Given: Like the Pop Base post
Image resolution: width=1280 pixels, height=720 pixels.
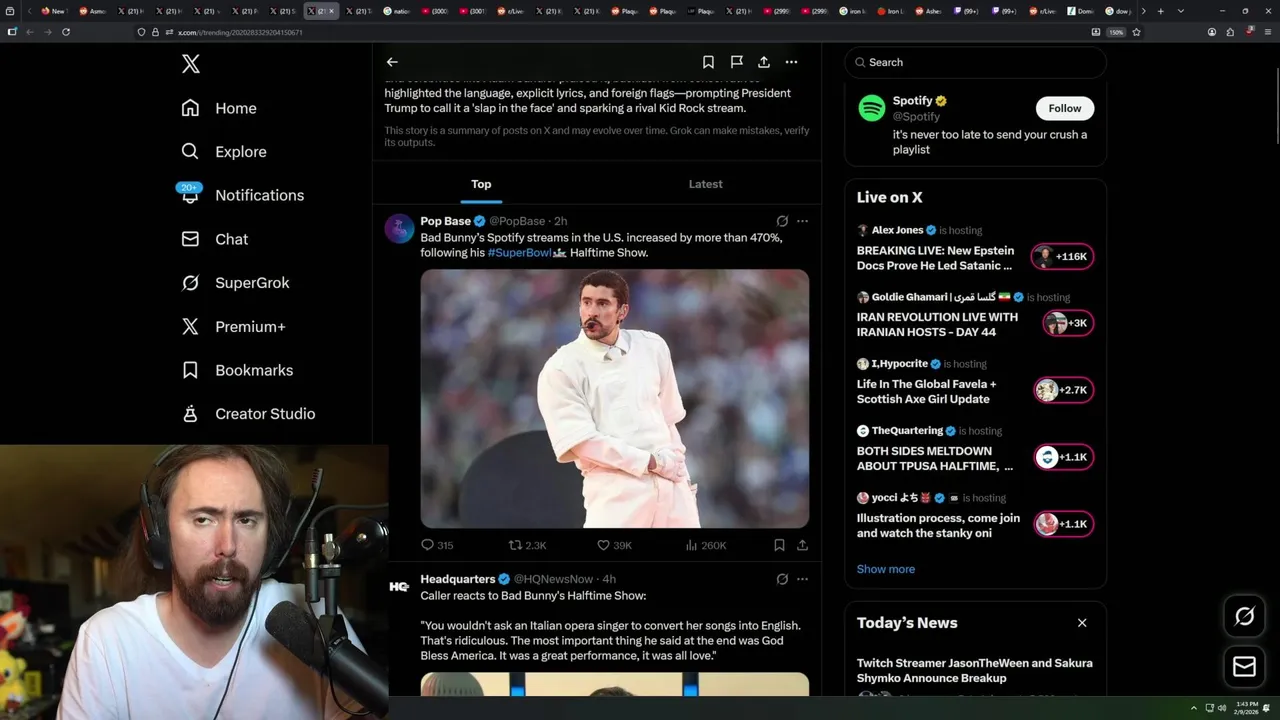Looking at the screenshot, I should tap(614, 545).
